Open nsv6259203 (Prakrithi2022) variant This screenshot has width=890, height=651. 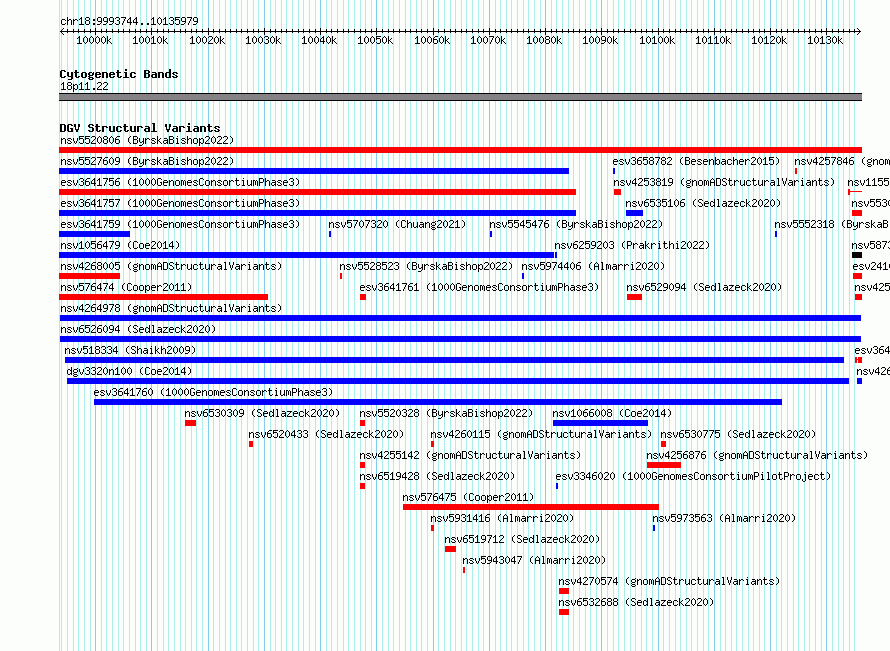(x=632, y=245)
